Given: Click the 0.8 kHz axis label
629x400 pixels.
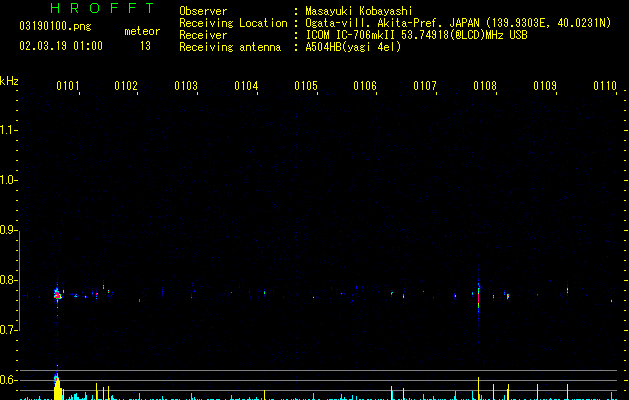Looking at the screenshot, I should pos(8,280).
